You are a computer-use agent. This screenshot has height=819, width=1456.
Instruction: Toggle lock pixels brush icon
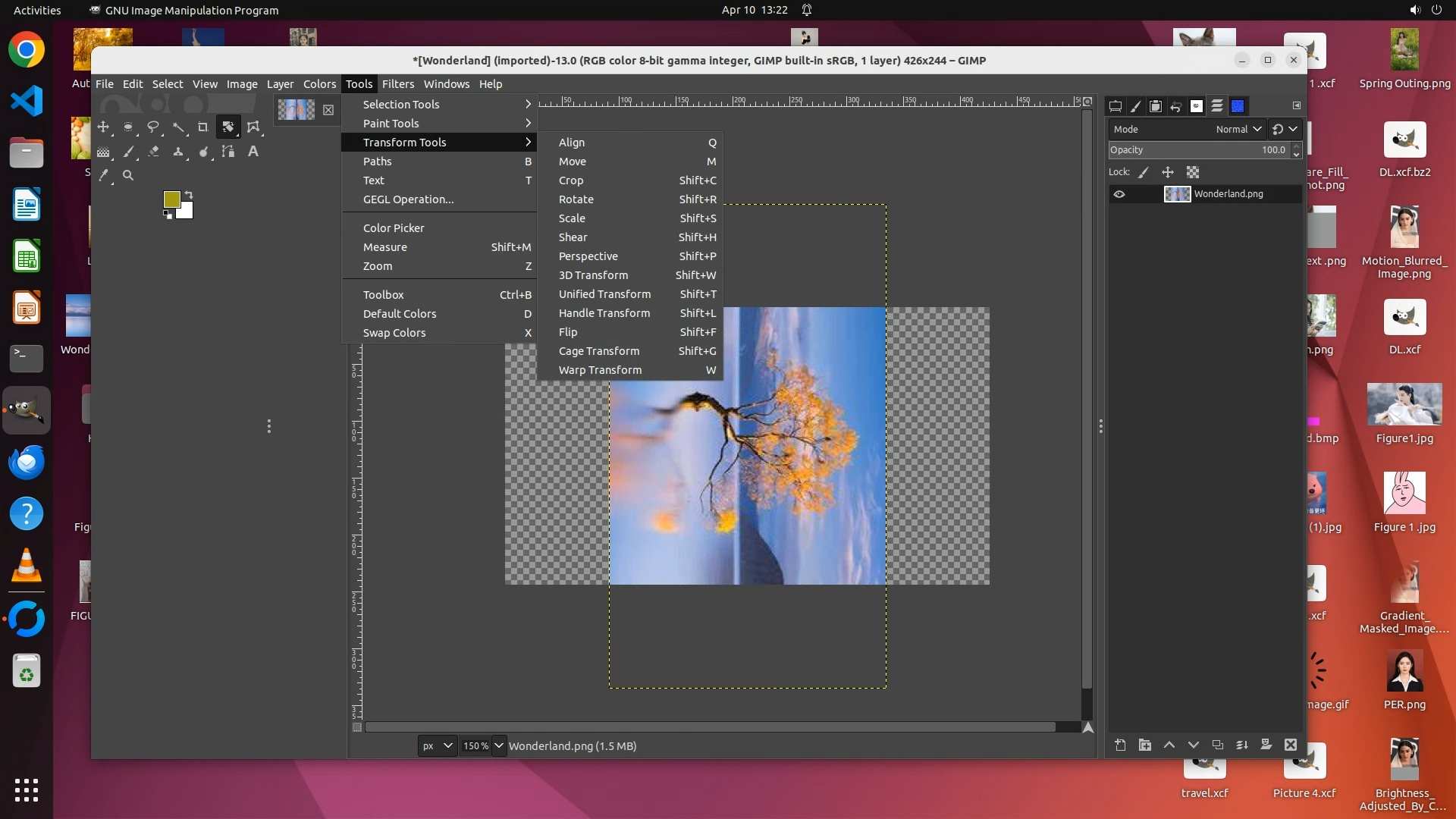[x=1144, y=172]
